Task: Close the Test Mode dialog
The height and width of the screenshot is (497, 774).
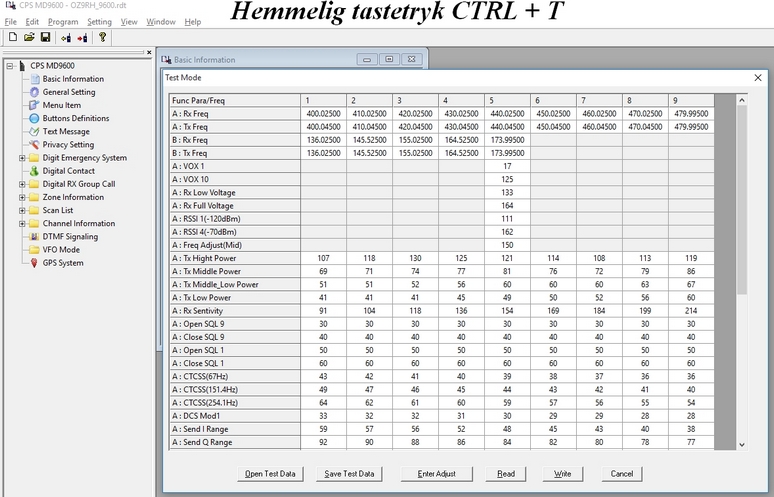Action: click(x=758, y=77)
